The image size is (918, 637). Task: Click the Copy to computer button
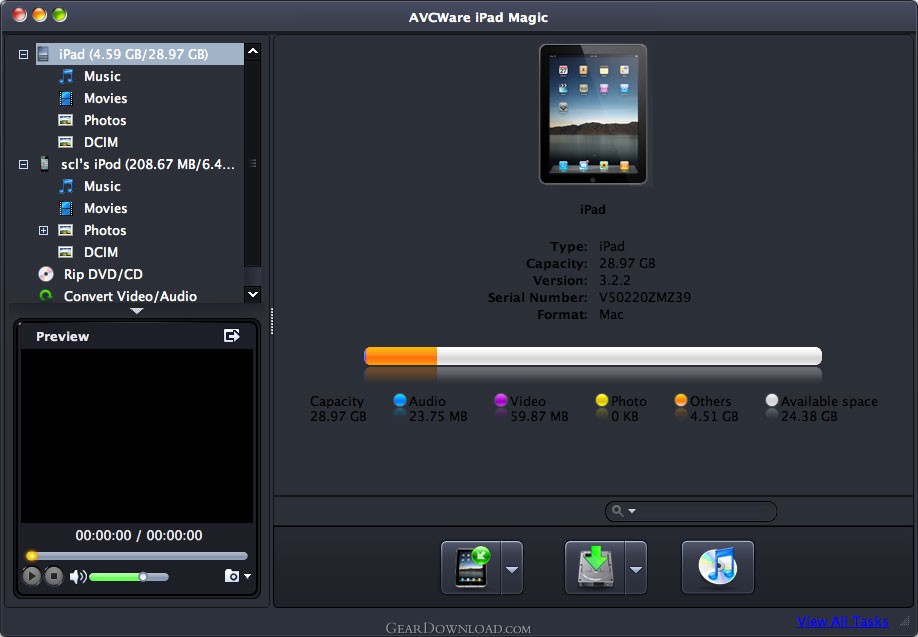point(595,567)
